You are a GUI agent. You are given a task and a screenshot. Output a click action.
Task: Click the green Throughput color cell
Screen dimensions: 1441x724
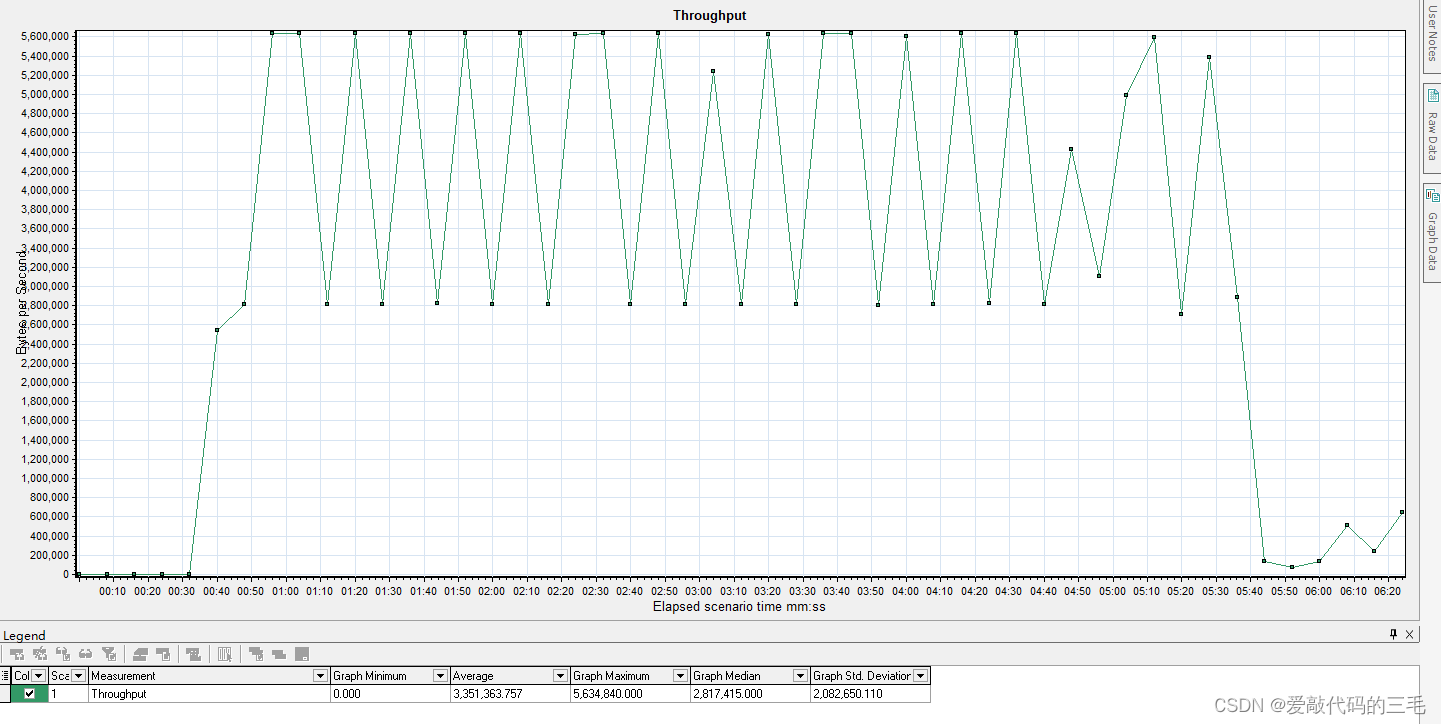[29, 693]
